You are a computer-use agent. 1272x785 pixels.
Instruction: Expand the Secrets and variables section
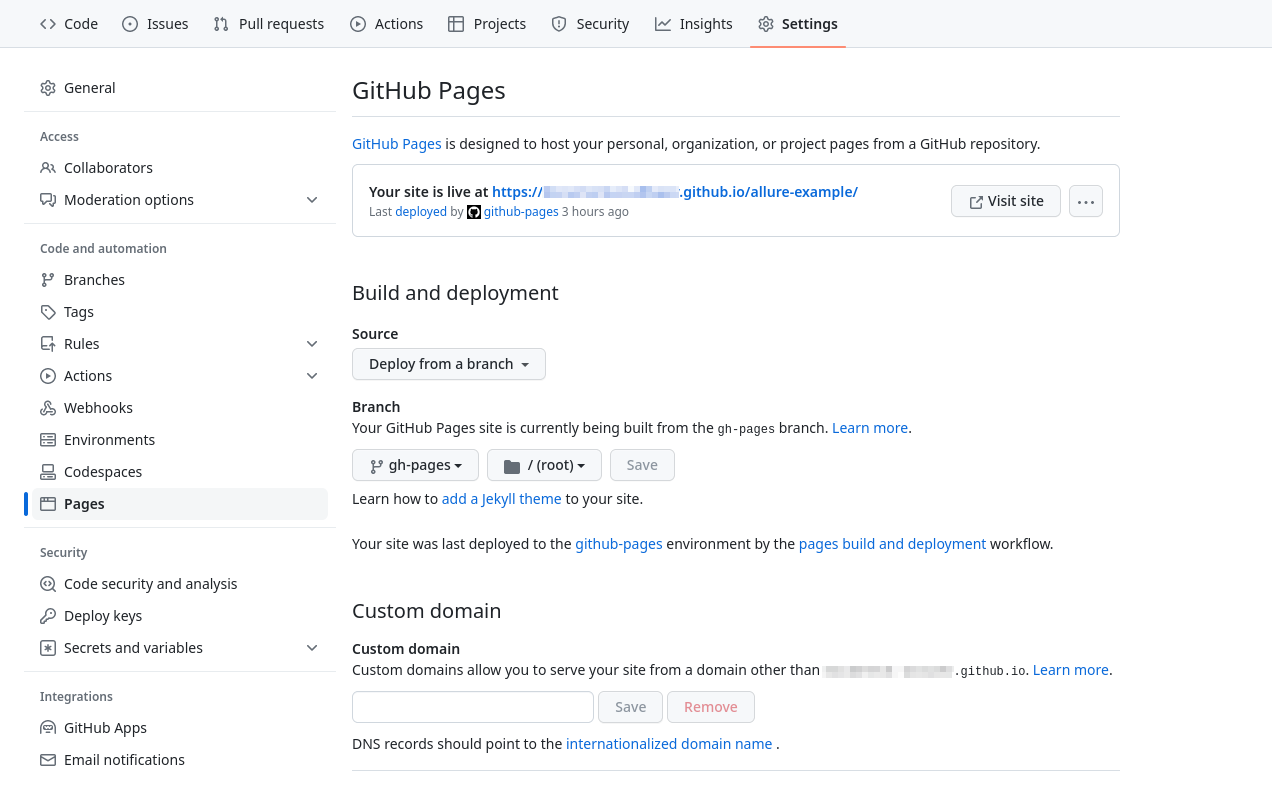(x=311, y=647)
